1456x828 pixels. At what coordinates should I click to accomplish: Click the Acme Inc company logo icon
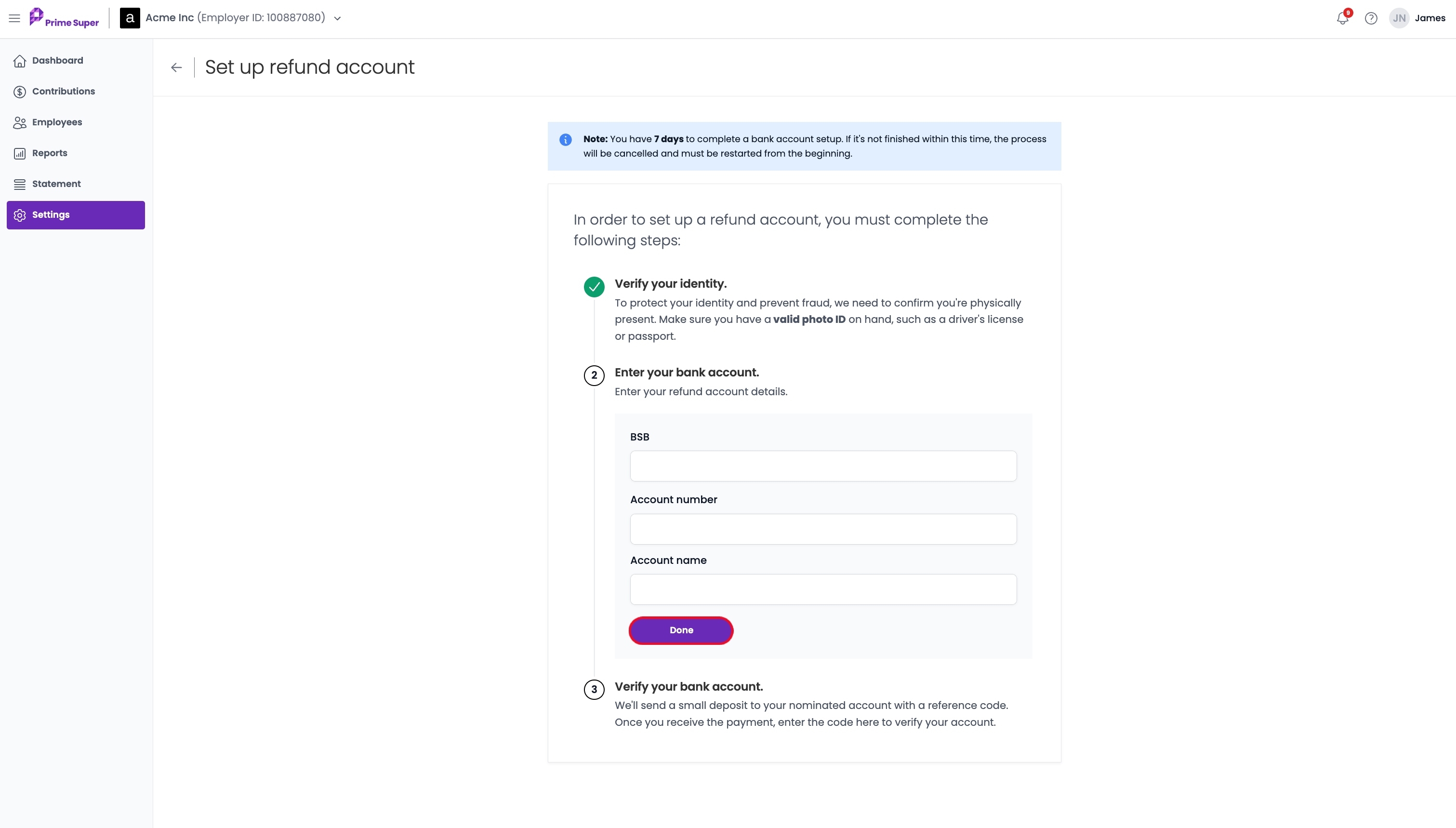click(x=130, y=18)
